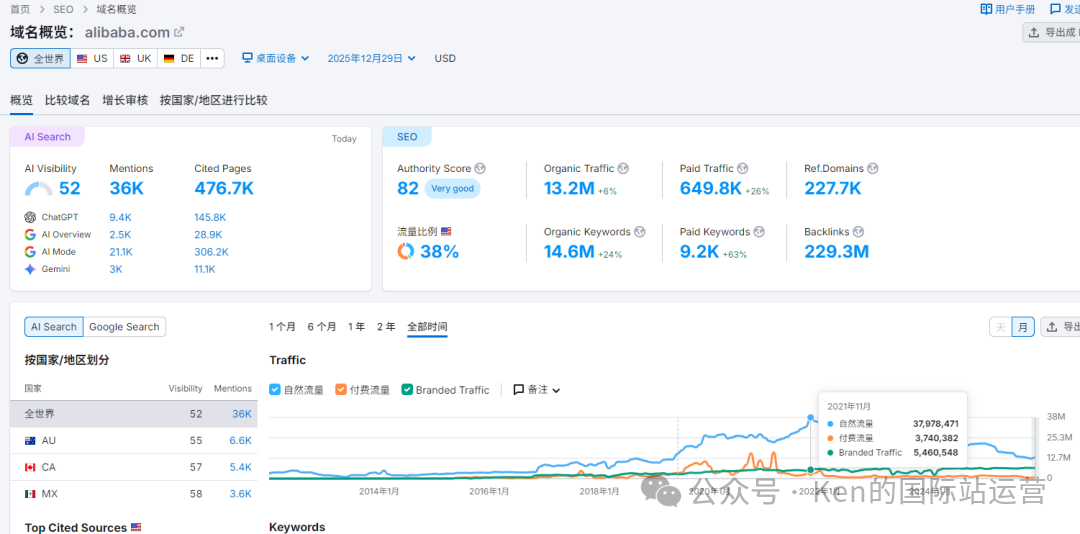Viewport: 1080px width, 534px height.
Task: Click the ChatGPT logo icon
Action: [x=30, y=217]
